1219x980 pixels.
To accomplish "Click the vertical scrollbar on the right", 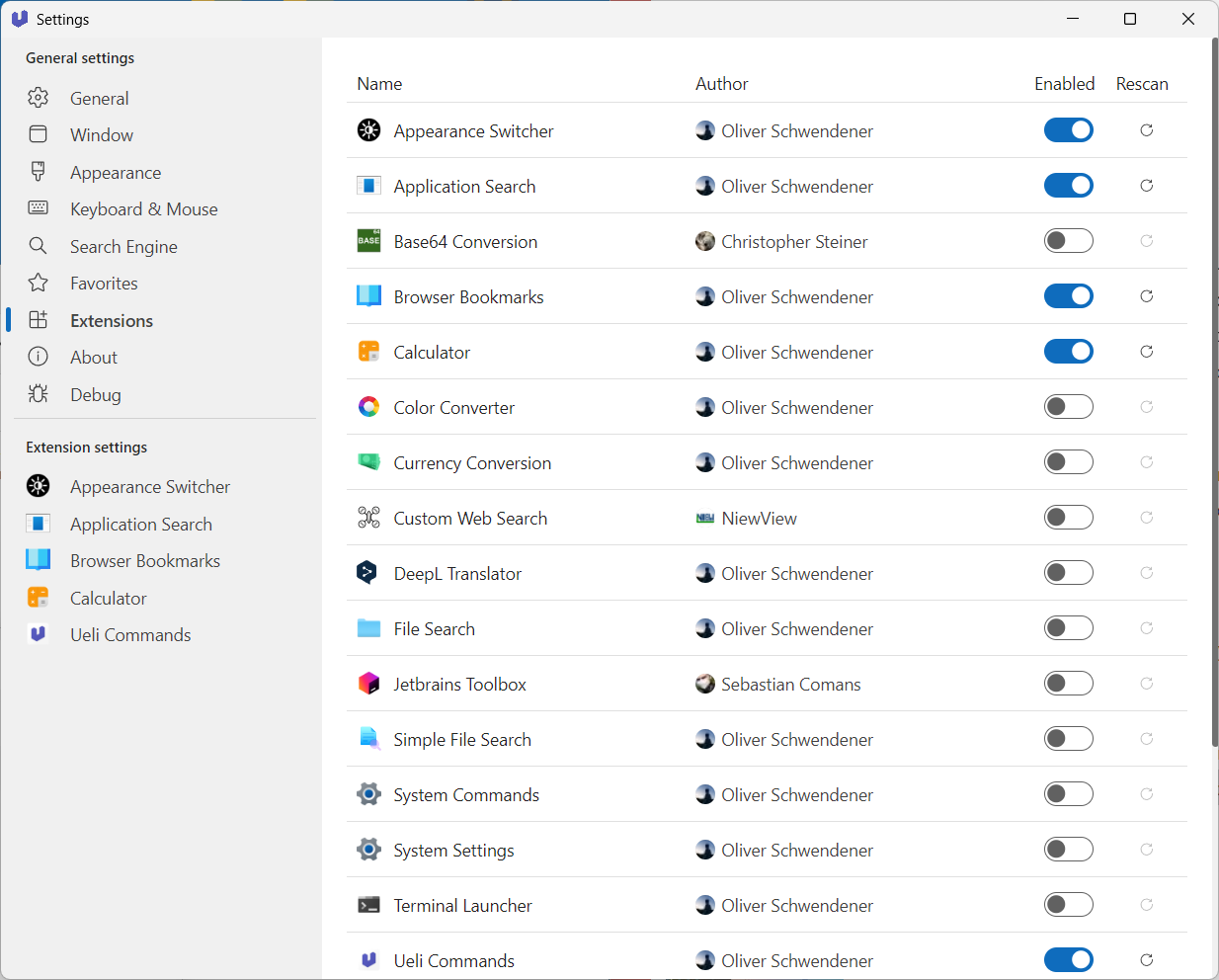I will pos(1214,395).
